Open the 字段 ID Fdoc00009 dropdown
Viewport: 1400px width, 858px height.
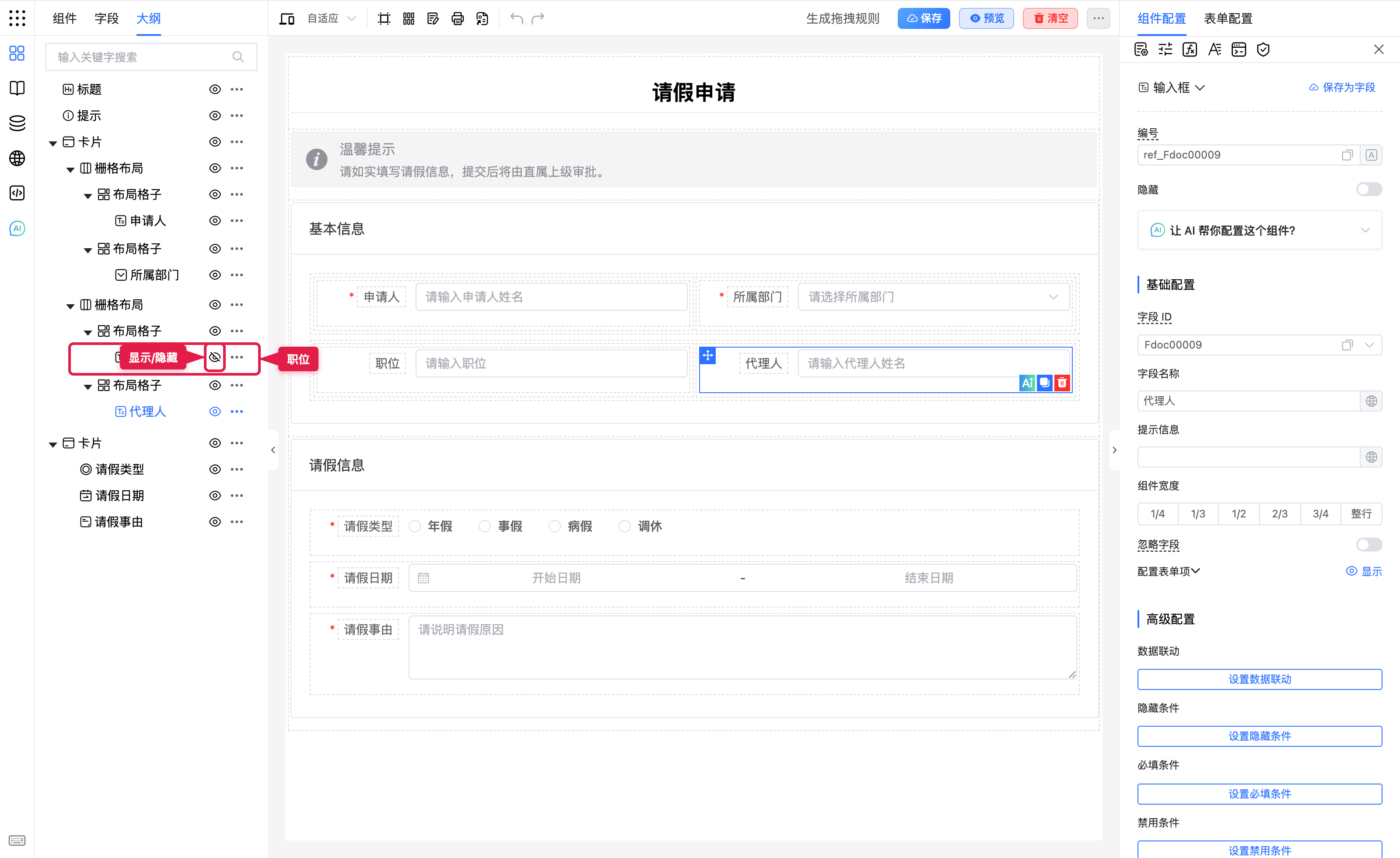[x=1369, y=345]
